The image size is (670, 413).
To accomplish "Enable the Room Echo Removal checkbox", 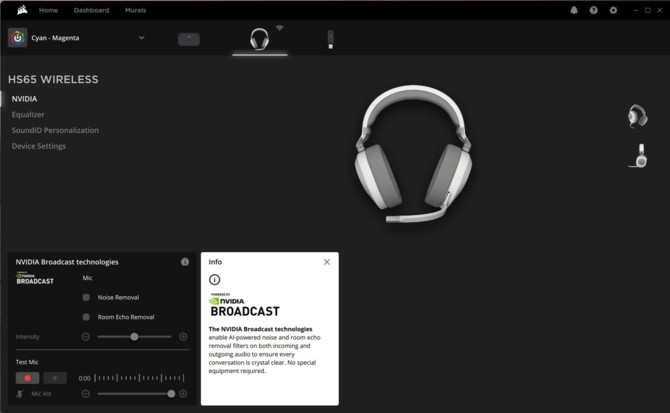I will (86, 317).
